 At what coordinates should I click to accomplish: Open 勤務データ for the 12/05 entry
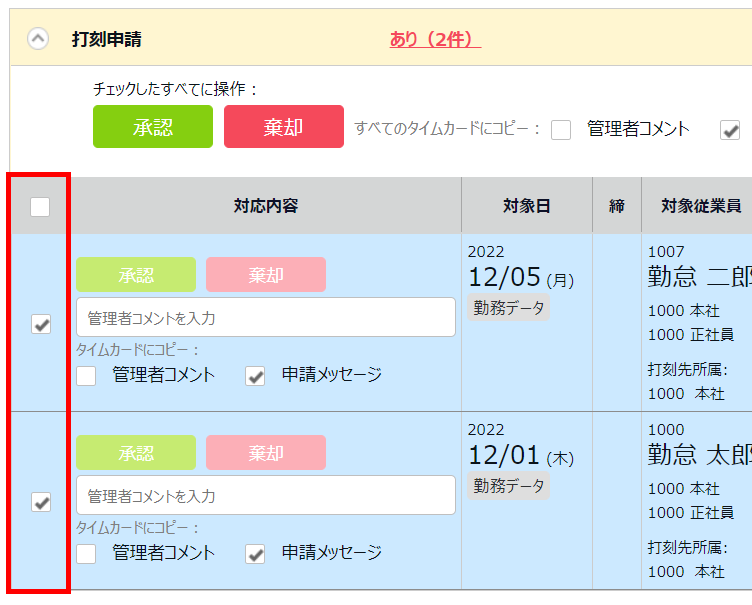pos(509,308)
